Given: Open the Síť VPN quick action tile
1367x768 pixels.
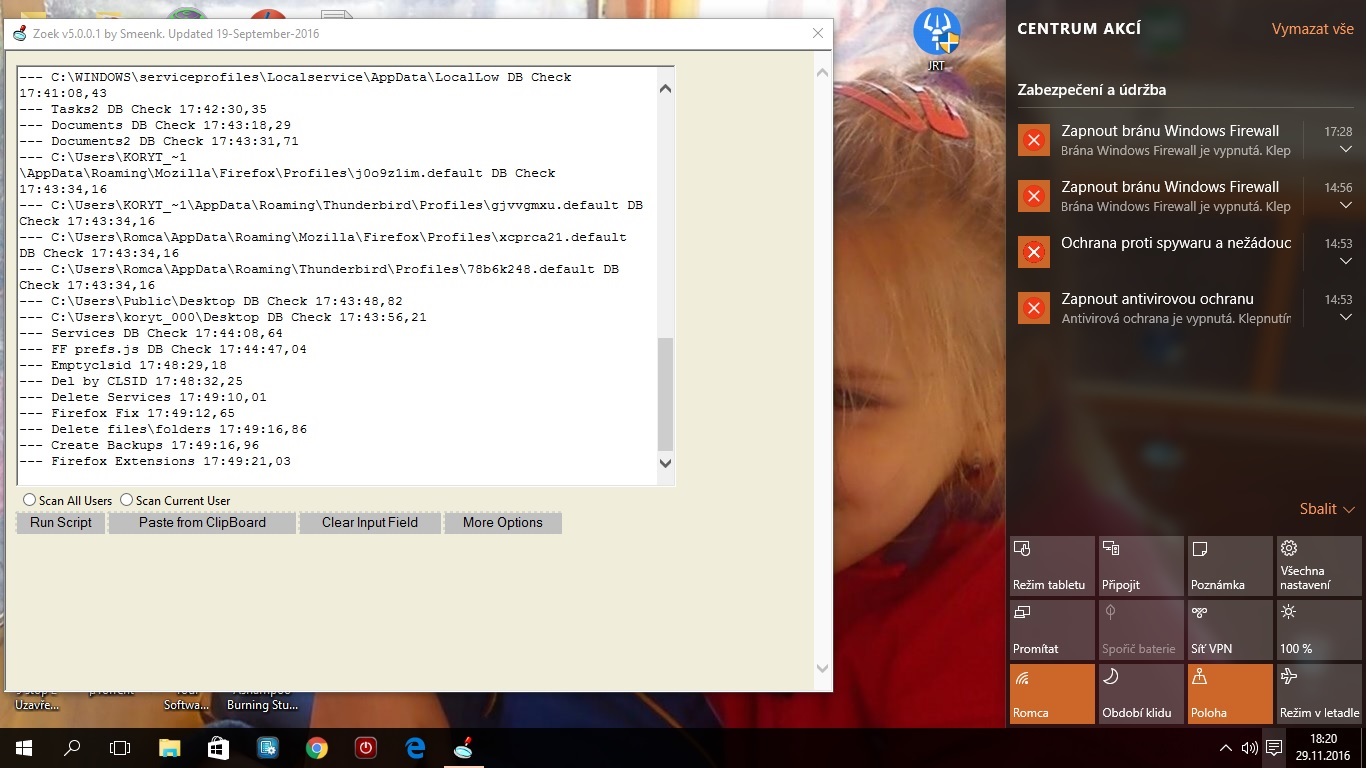Looking at the screenshot, I should (x=1230, y=630).
